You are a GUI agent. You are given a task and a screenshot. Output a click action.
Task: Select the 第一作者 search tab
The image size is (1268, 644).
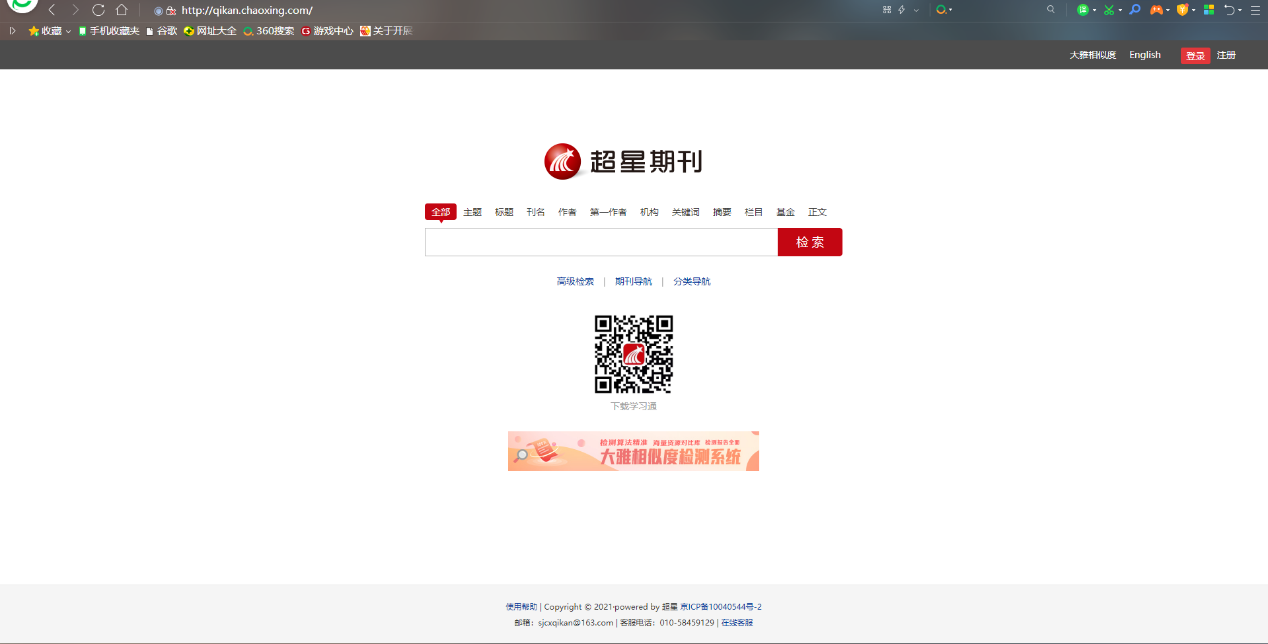(608, 212)
